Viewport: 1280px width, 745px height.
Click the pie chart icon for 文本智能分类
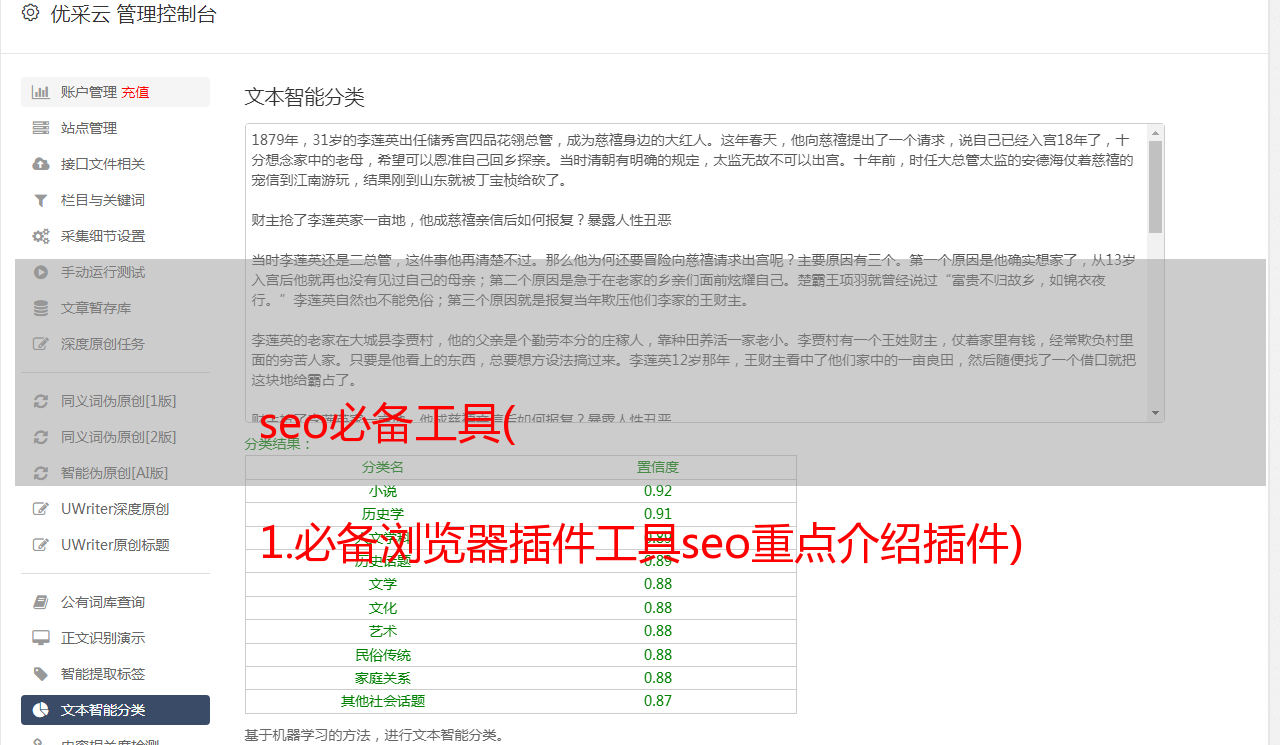pos(41,710)
